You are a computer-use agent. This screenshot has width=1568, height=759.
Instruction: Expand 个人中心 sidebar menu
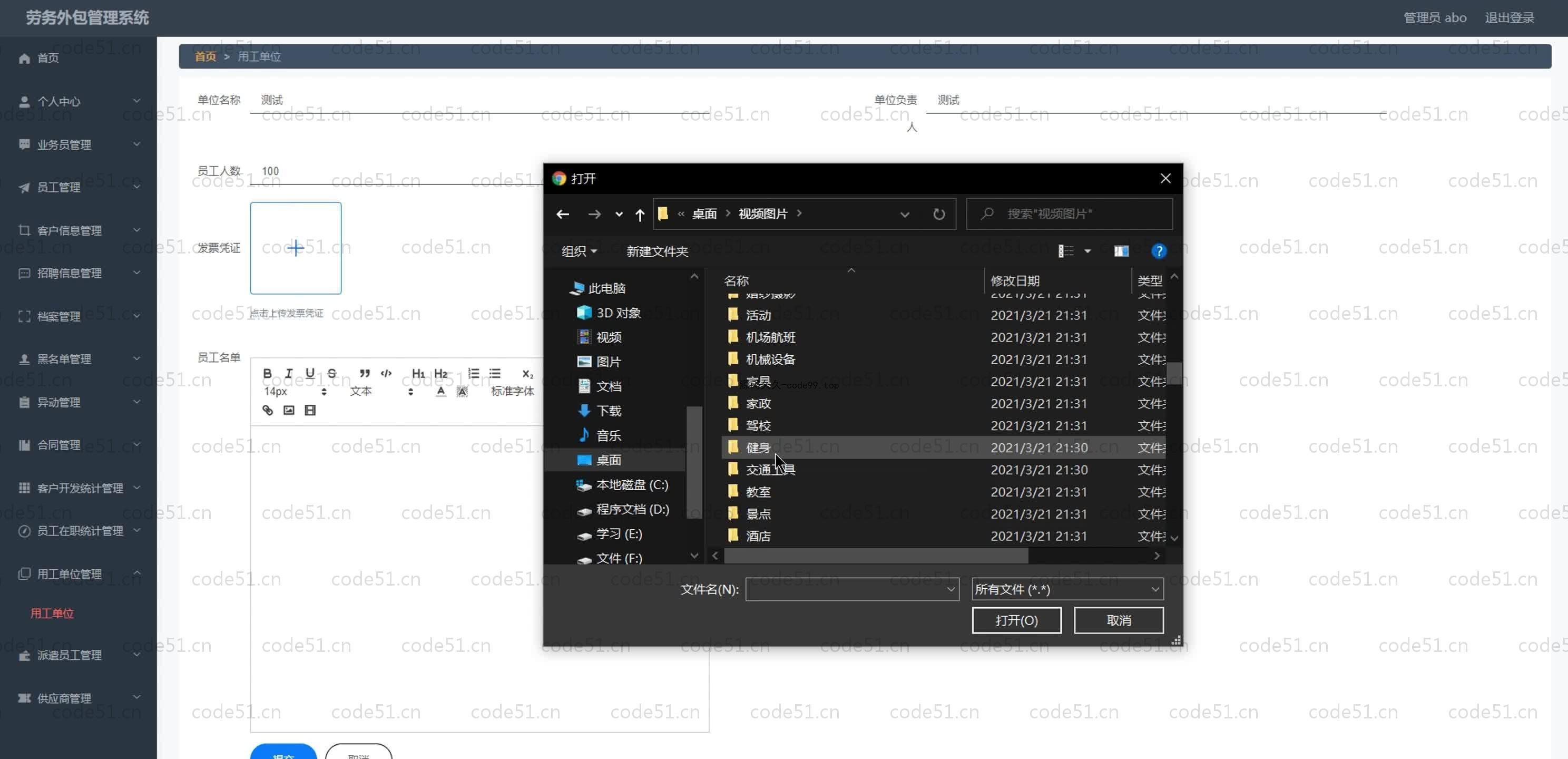(x=79, y=101)
